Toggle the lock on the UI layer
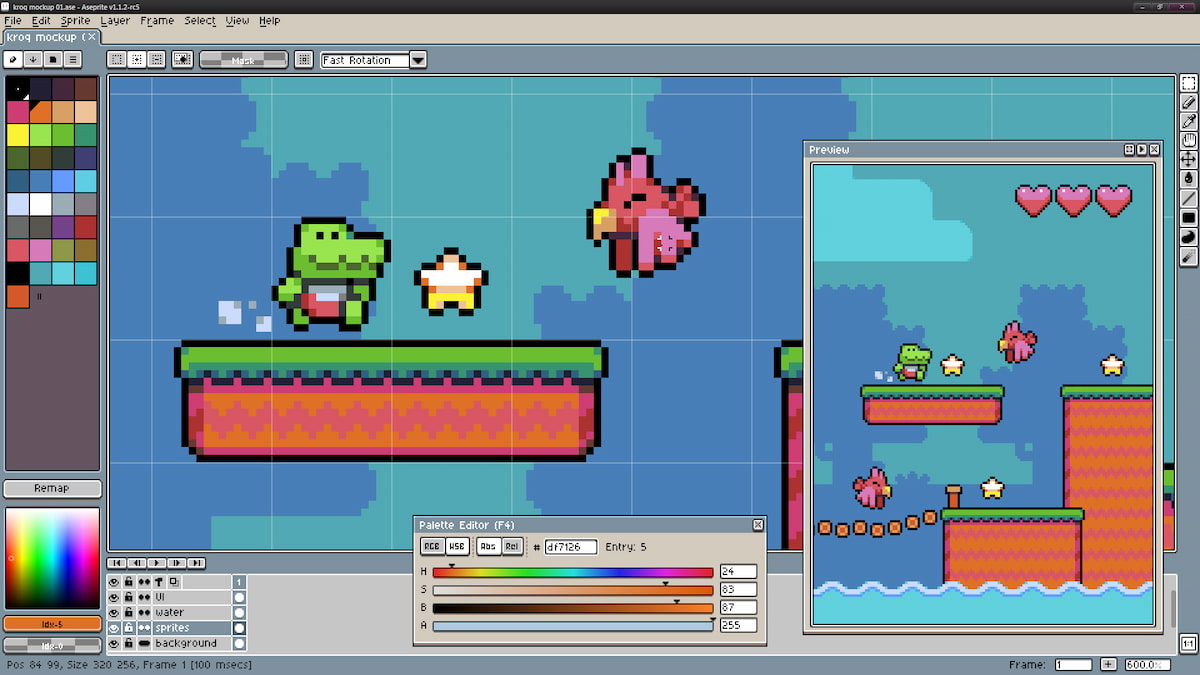This screenshot has width=1200, height=675. pos(129,596)
